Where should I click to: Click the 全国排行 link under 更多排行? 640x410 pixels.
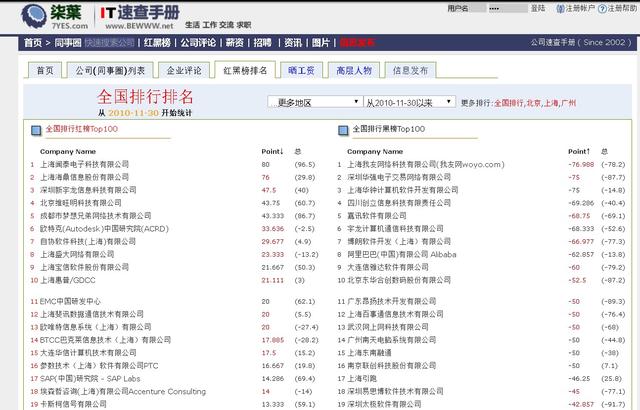click(x=509, y=103)
